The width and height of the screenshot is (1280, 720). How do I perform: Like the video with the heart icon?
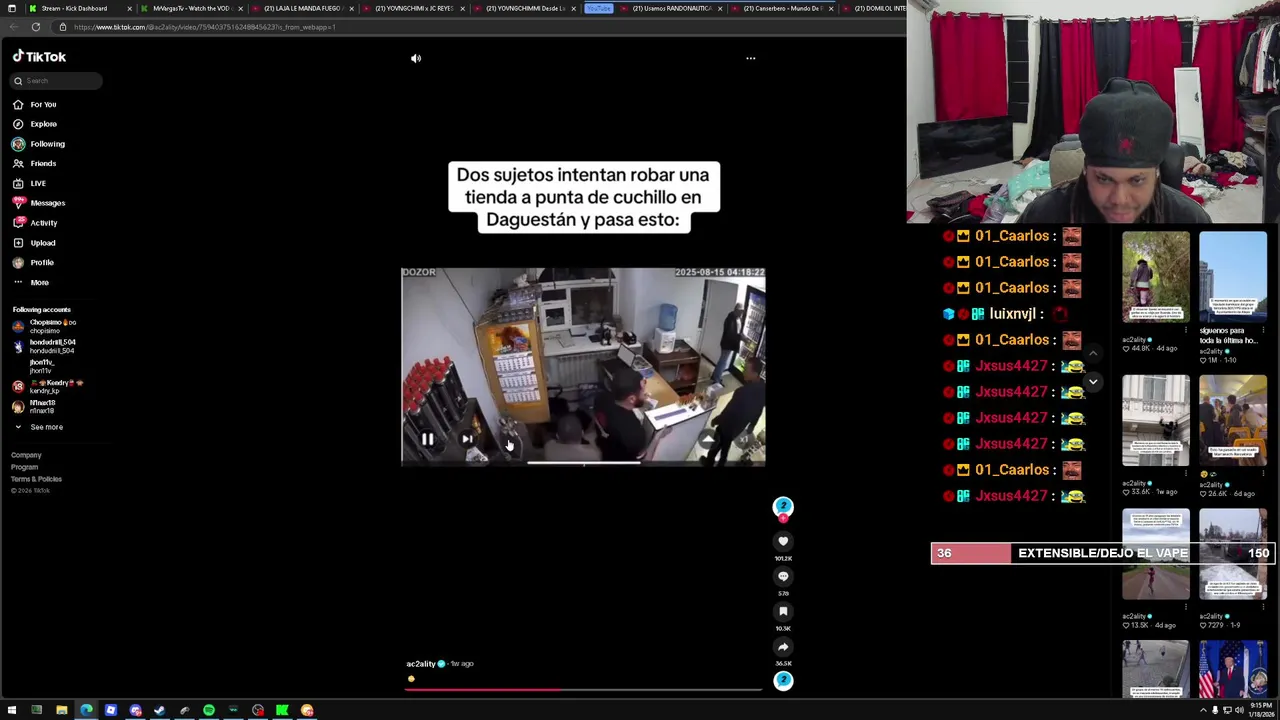pos(783,541)
